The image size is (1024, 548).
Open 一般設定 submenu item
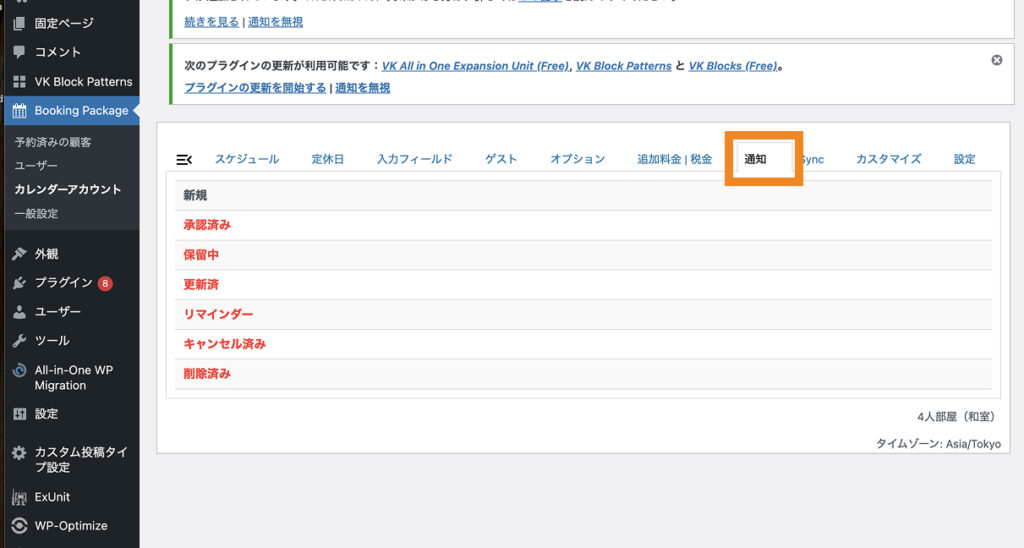pos(36,213)
